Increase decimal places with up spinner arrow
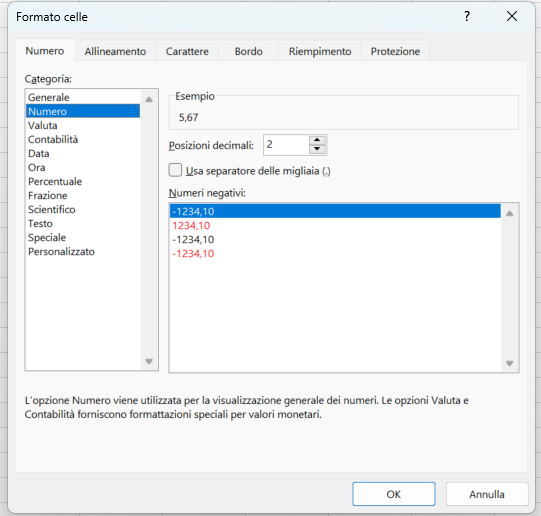 pyautogui.click(x=317, y=140)
